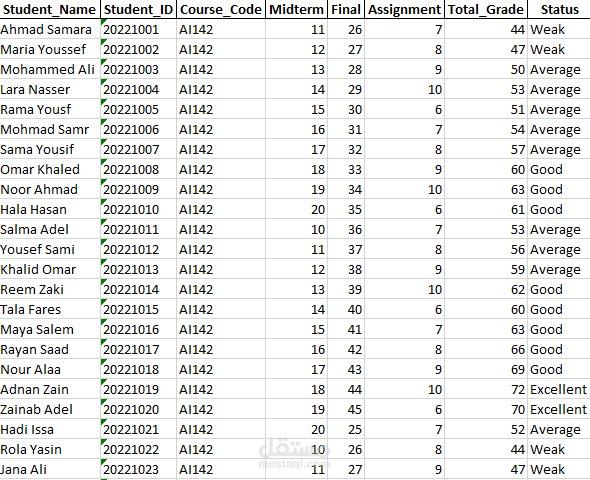Select the Assignment header cell
The image size is (590, 480).
[404, 9]
